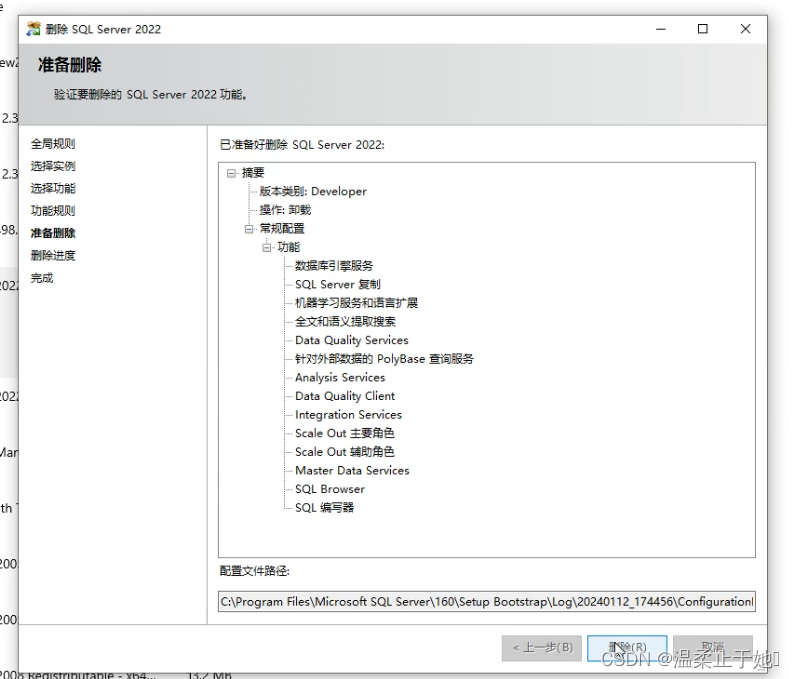Select the 删除进度 step in the sidebar
The height and width of the screenshot is (679, 794).
pyautogui.click(x=53, y=255)
